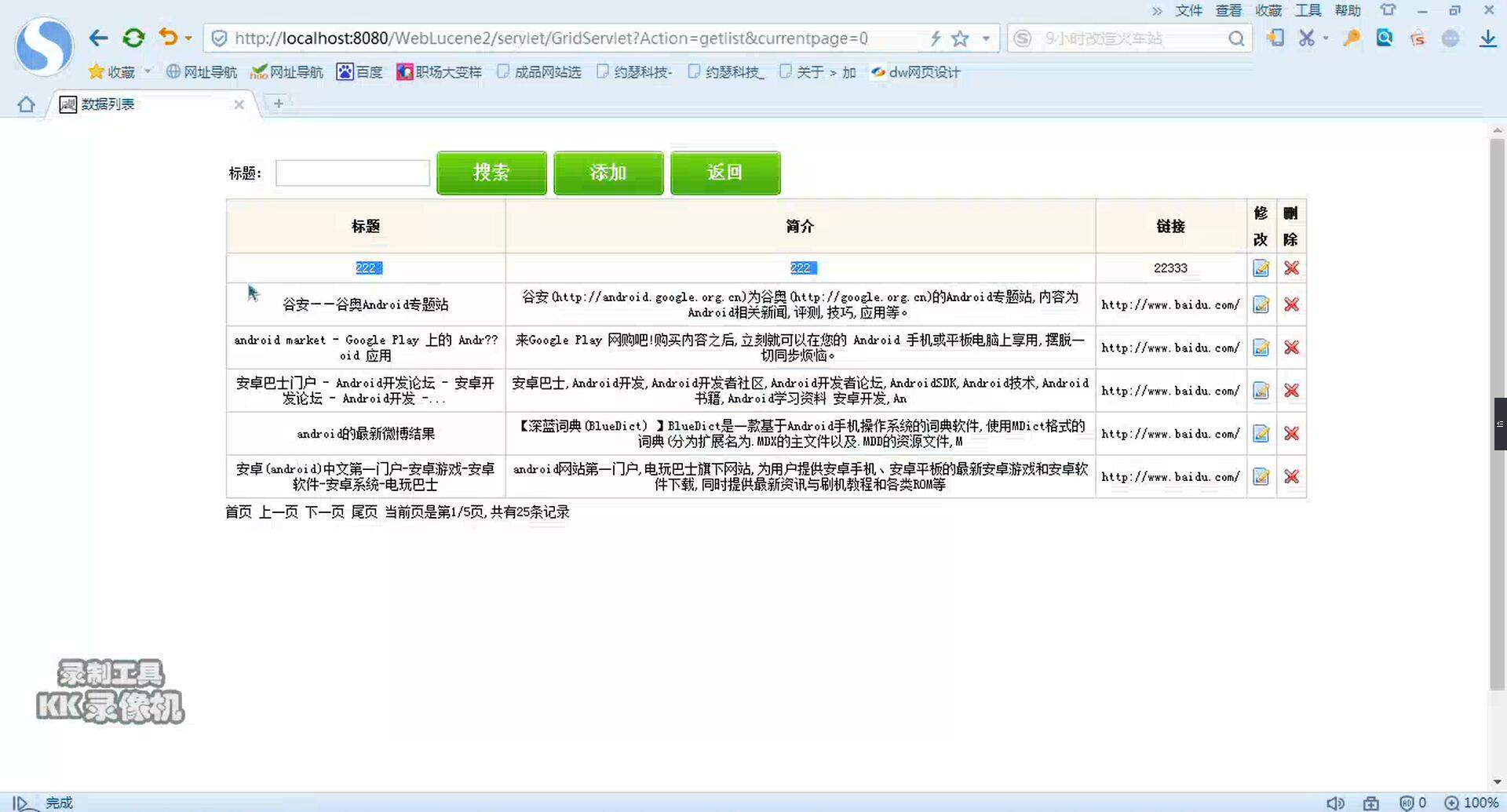Open the 查看 menu
The image size is (1507, 812).
pyautogui.click(x=1228, y=10)
